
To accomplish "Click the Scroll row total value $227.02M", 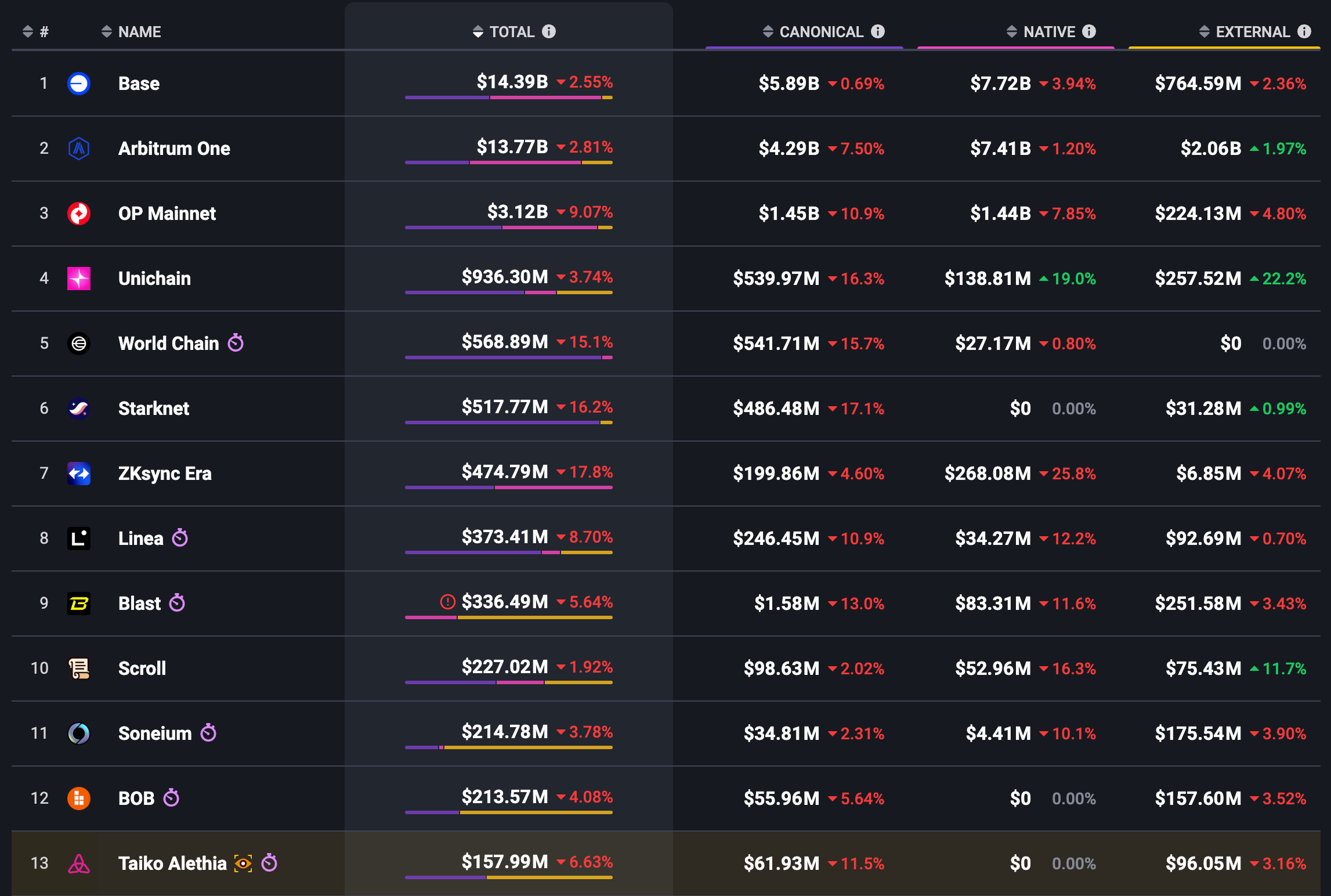I will [505, 667].
